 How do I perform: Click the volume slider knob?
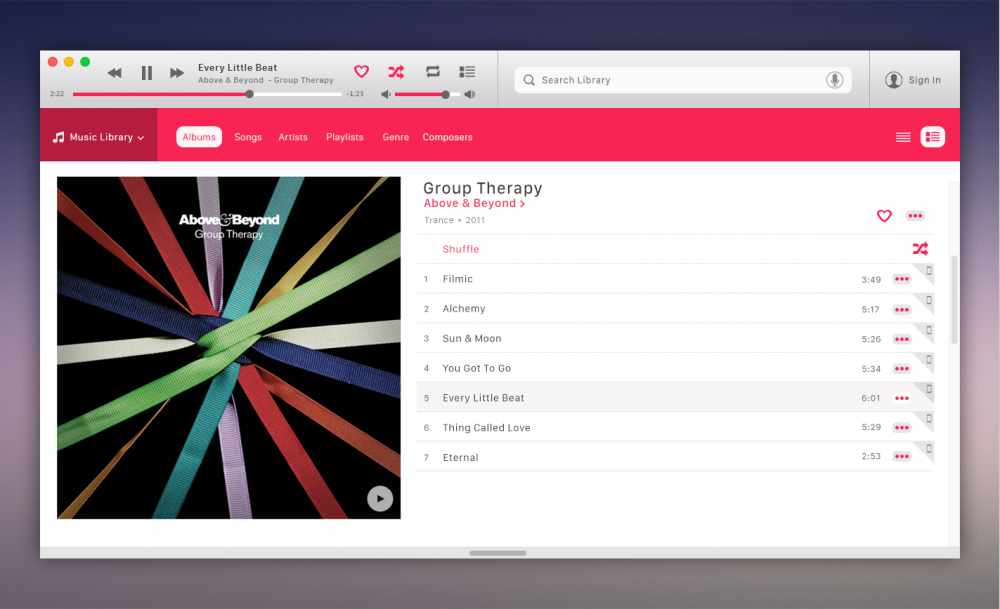446,94
